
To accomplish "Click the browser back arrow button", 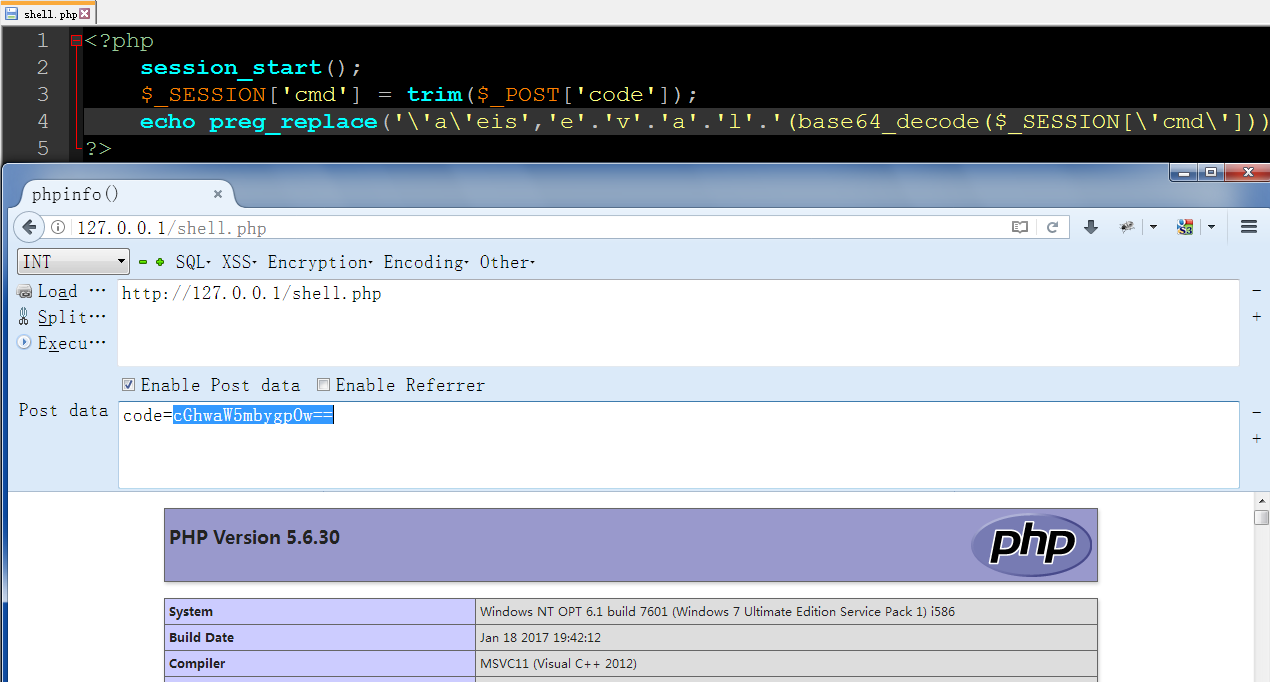I will click(29, 227).
